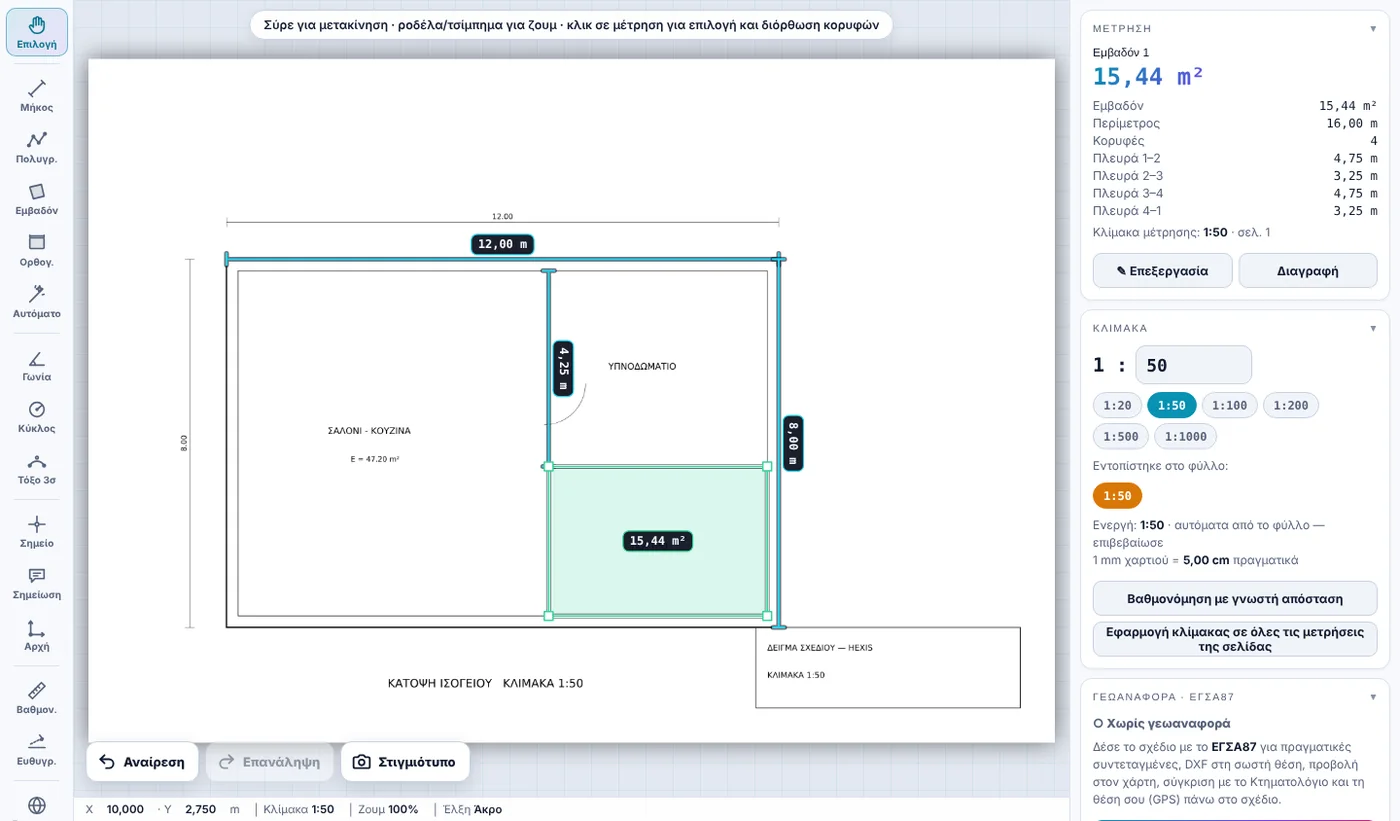This screenshot has width=1400, height=821.
Task: Collapse the ΓΕΩΑΝΑΦΟΡΑ · ΕΓΣΑ87 panel
Action: click(1373, 697)
